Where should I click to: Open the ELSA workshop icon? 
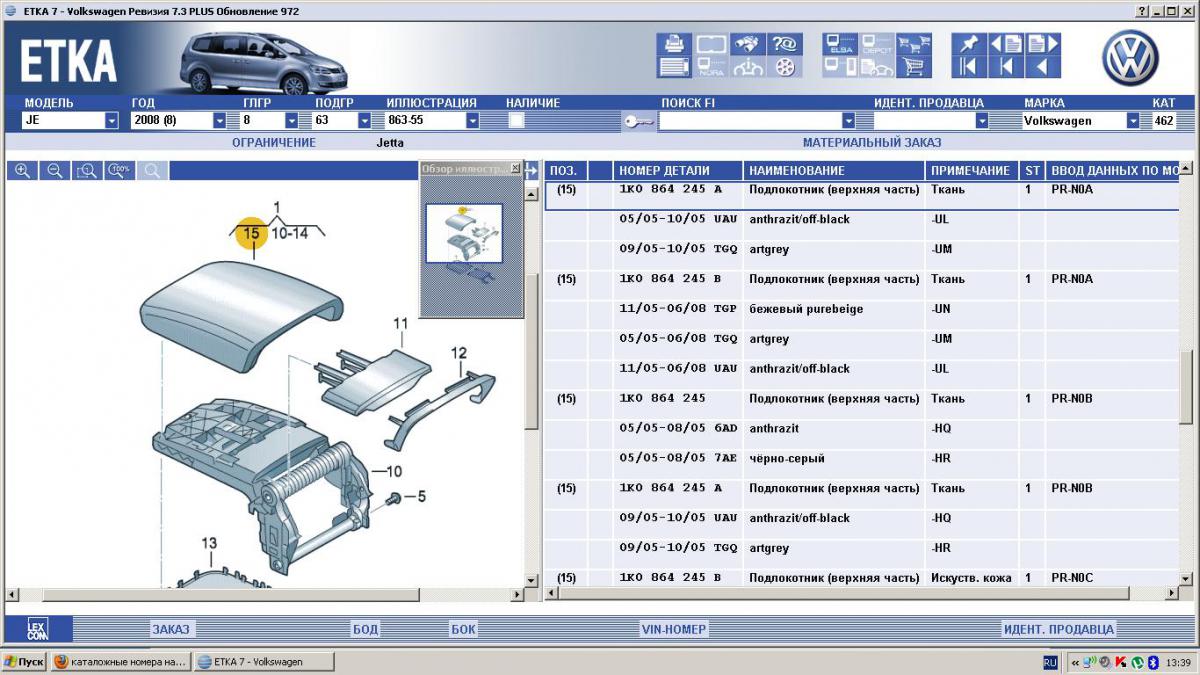[x=840, y=44]
